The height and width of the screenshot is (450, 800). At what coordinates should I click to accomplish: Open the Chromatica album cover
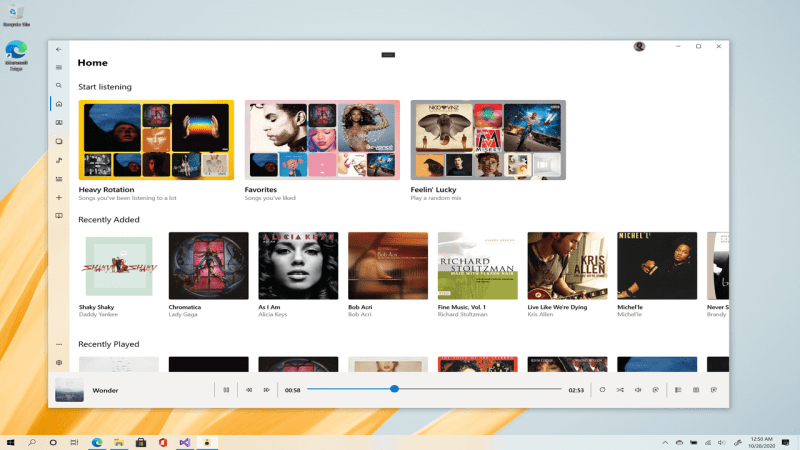tap(209, 266)
